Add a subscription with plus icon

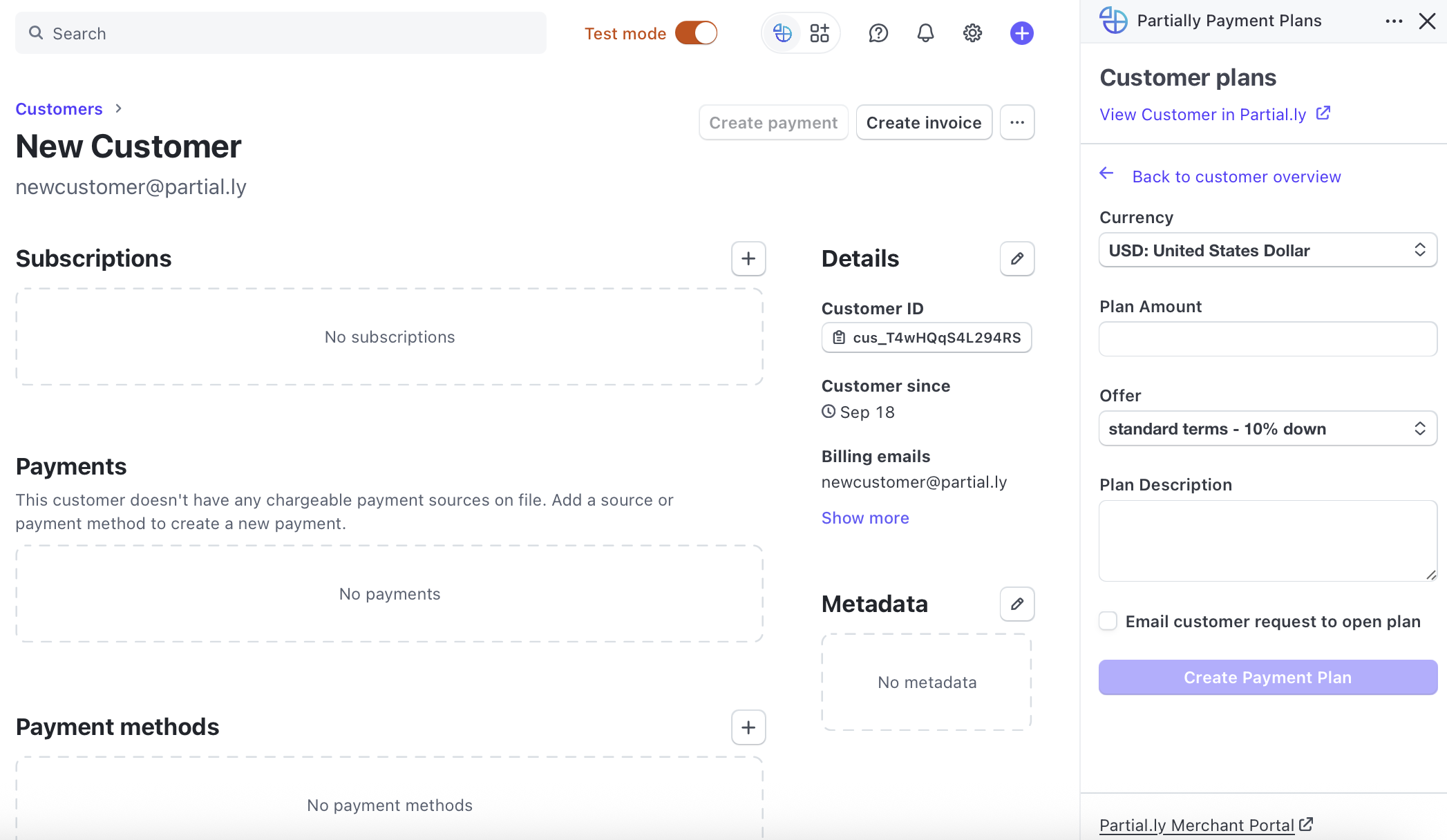[748, 258]
